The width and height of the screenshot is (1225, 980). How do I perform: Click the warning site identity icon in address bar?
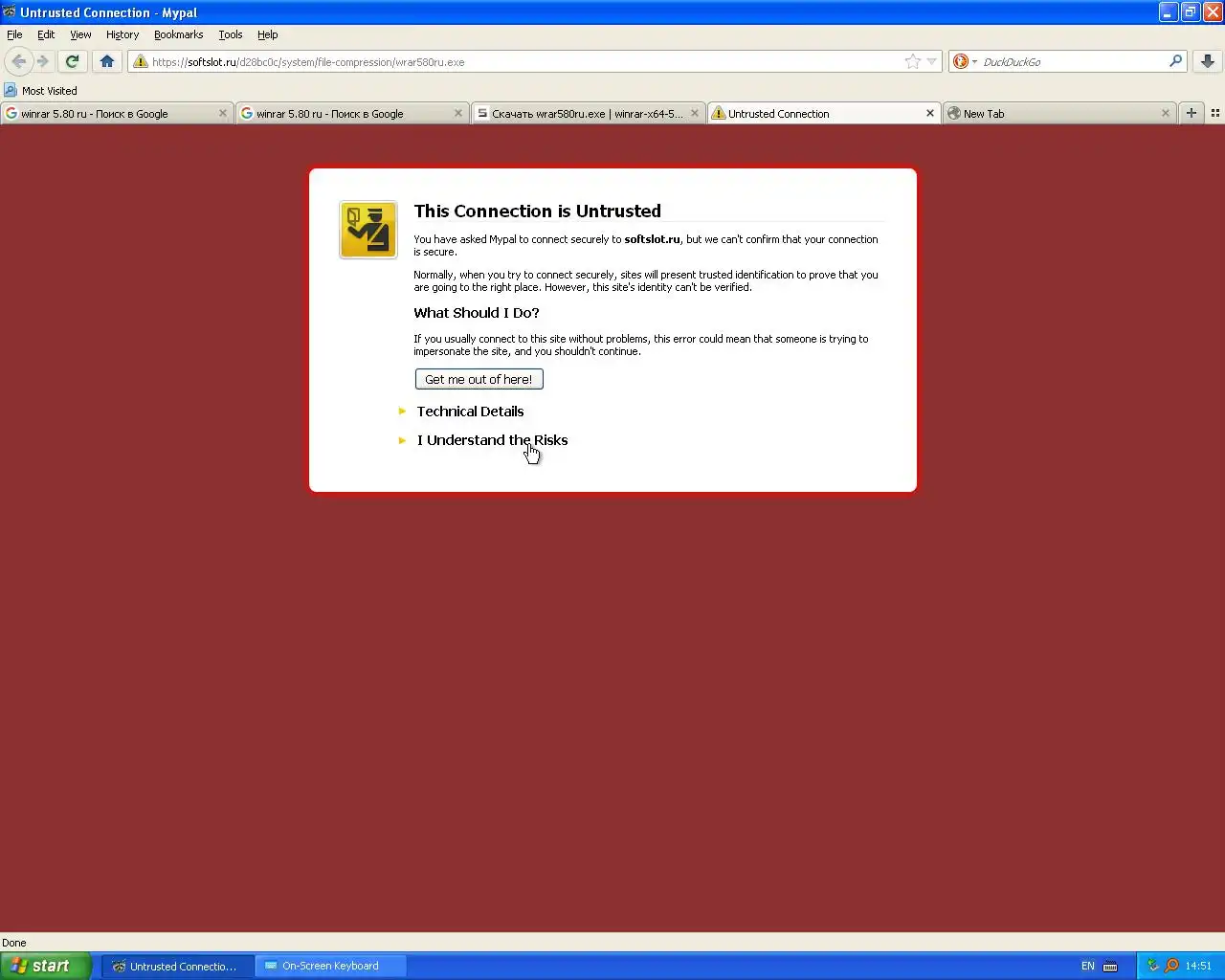pyautogui.click(x=141, y=61)
